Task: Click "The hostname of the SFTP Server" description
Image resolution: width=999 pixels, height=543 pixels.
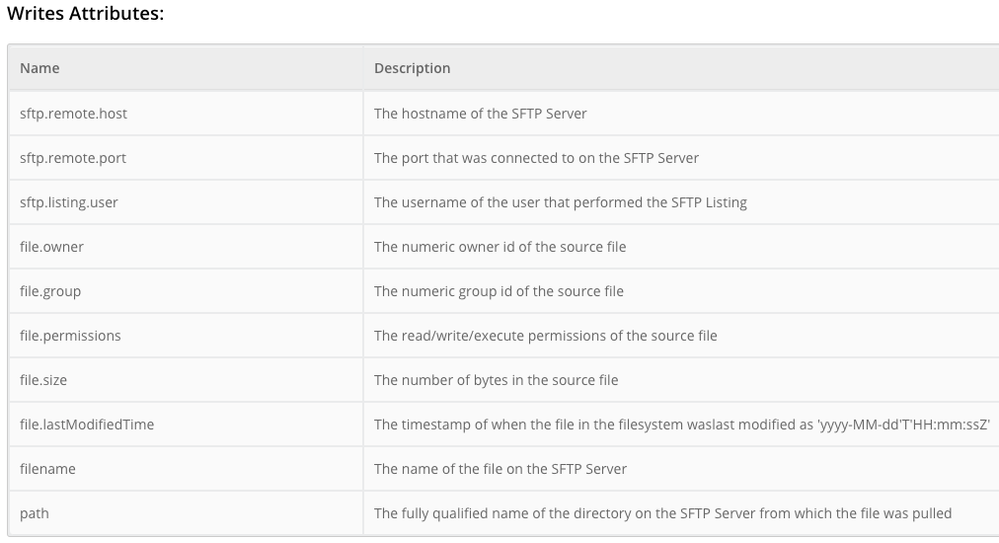Action: (x=480, y=113)
